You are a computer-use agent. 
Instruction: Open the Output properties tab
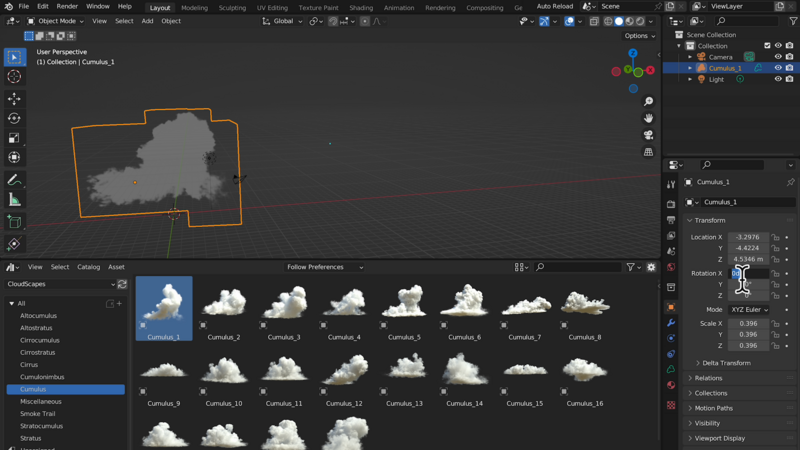671,220
